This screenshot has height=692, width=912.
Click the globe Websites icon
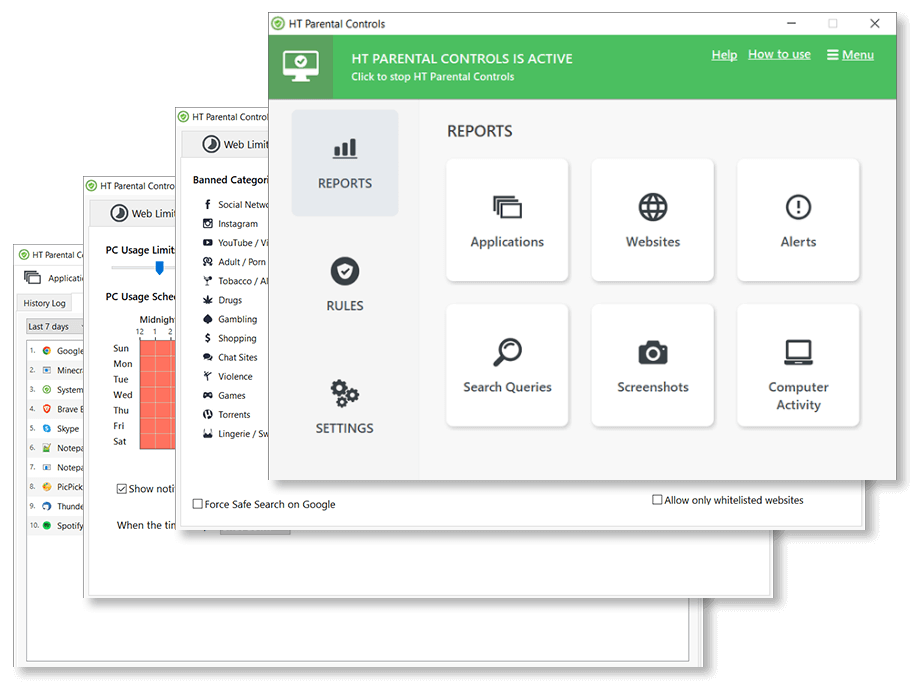point(653,207)
